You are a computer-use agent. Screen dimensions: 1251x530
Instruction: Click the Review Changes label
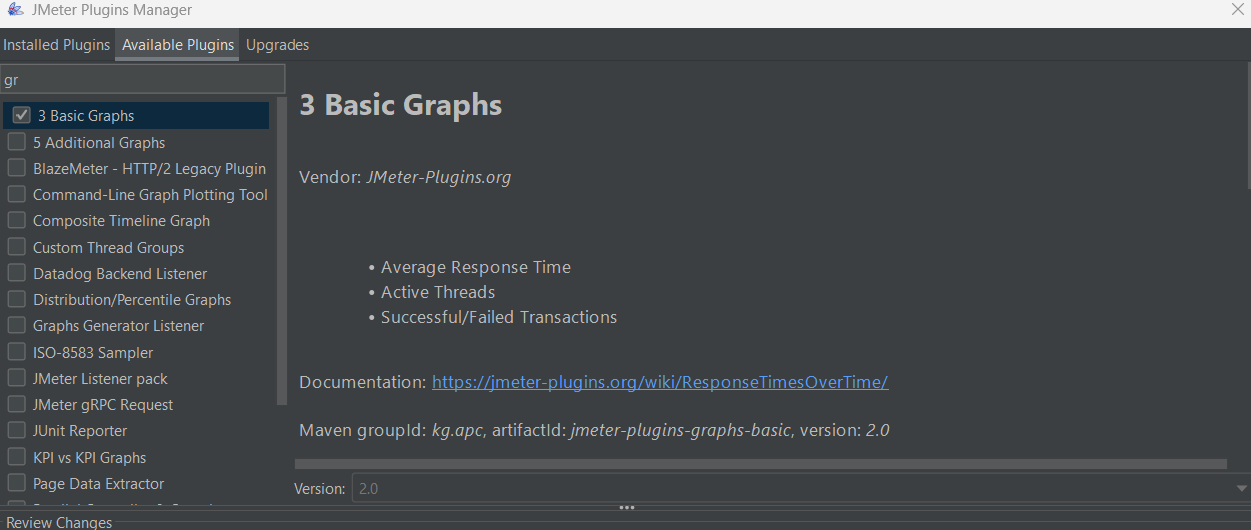click(59, 522)
